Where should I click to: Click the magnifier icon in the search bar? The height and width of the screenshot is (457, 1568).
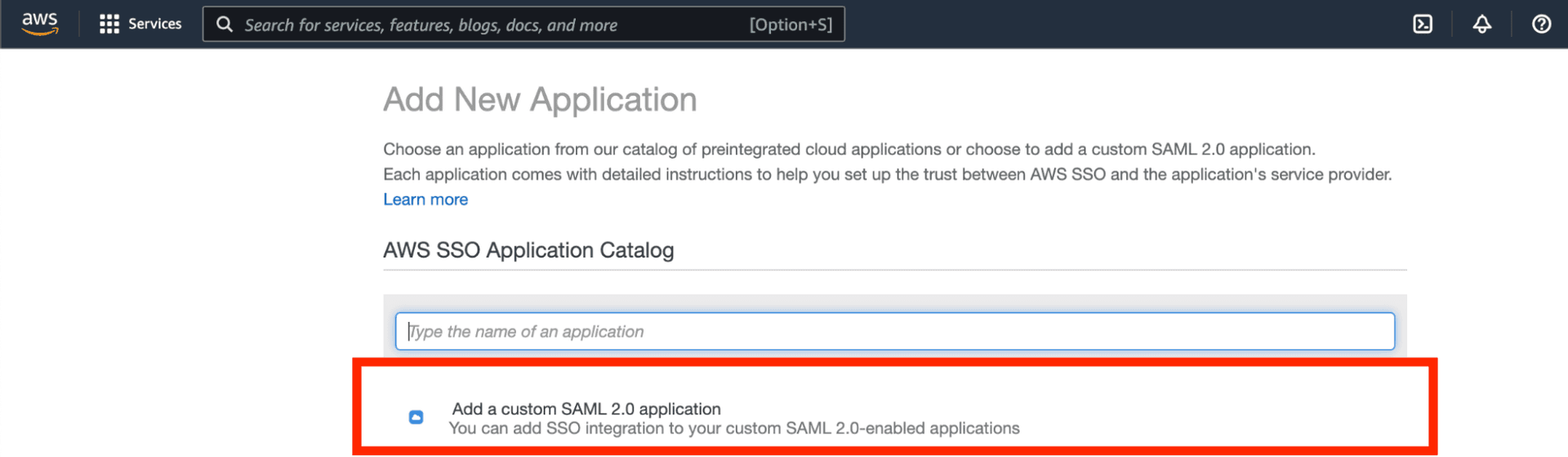(225, 25)
